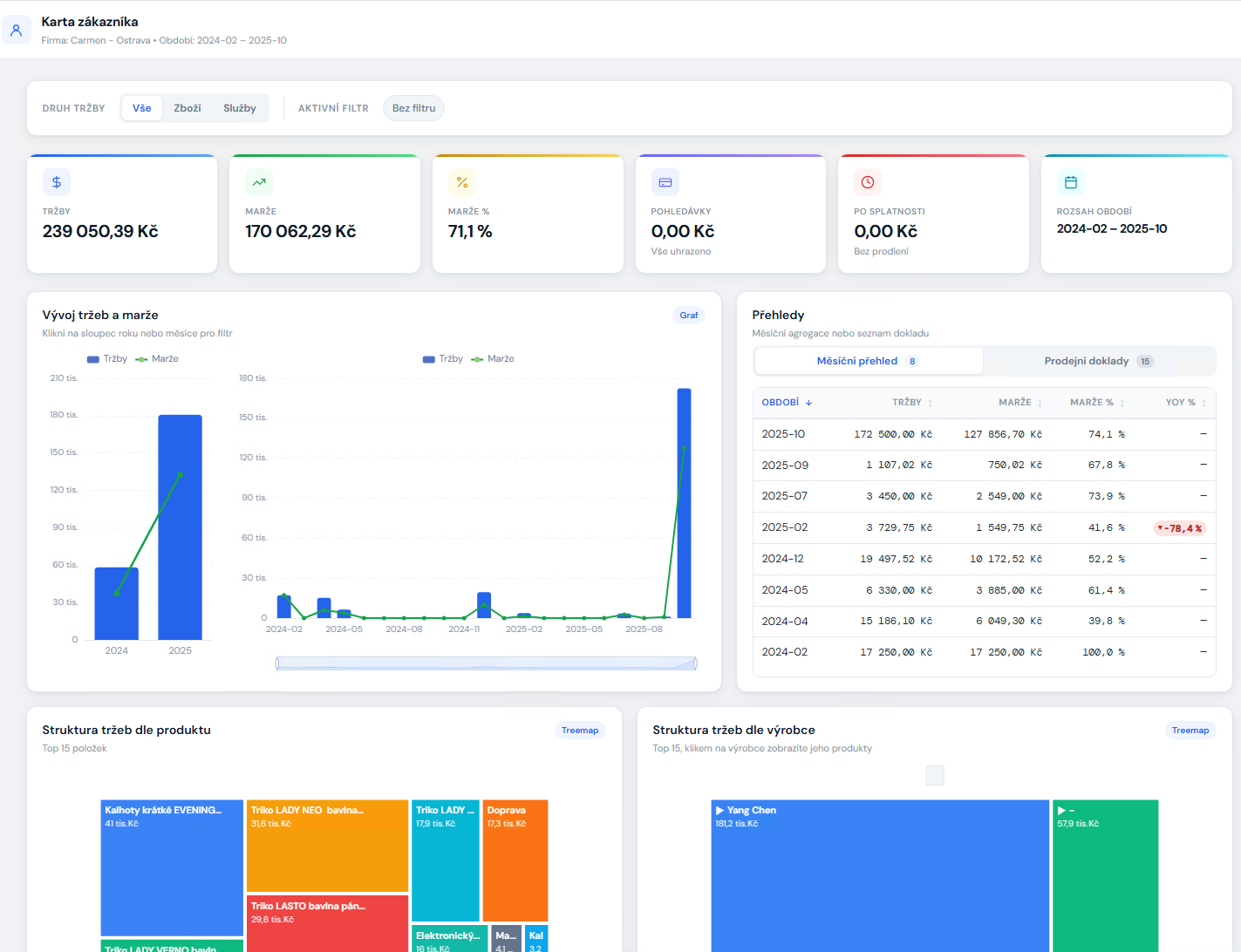The width and height of the screenshot is (1241, 952).
Task: Select the Zboží revenue type option
Action: (x=188, y=108)
